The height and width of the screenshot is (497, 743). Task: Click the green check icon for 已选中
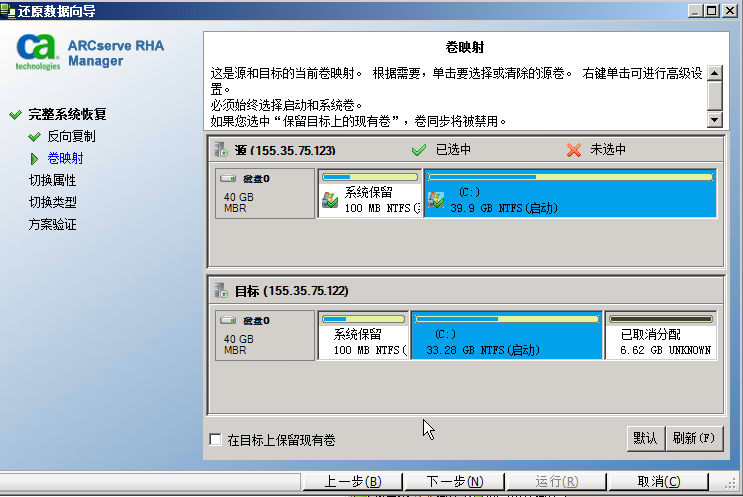pyautogui.click(x=418, y=150)
